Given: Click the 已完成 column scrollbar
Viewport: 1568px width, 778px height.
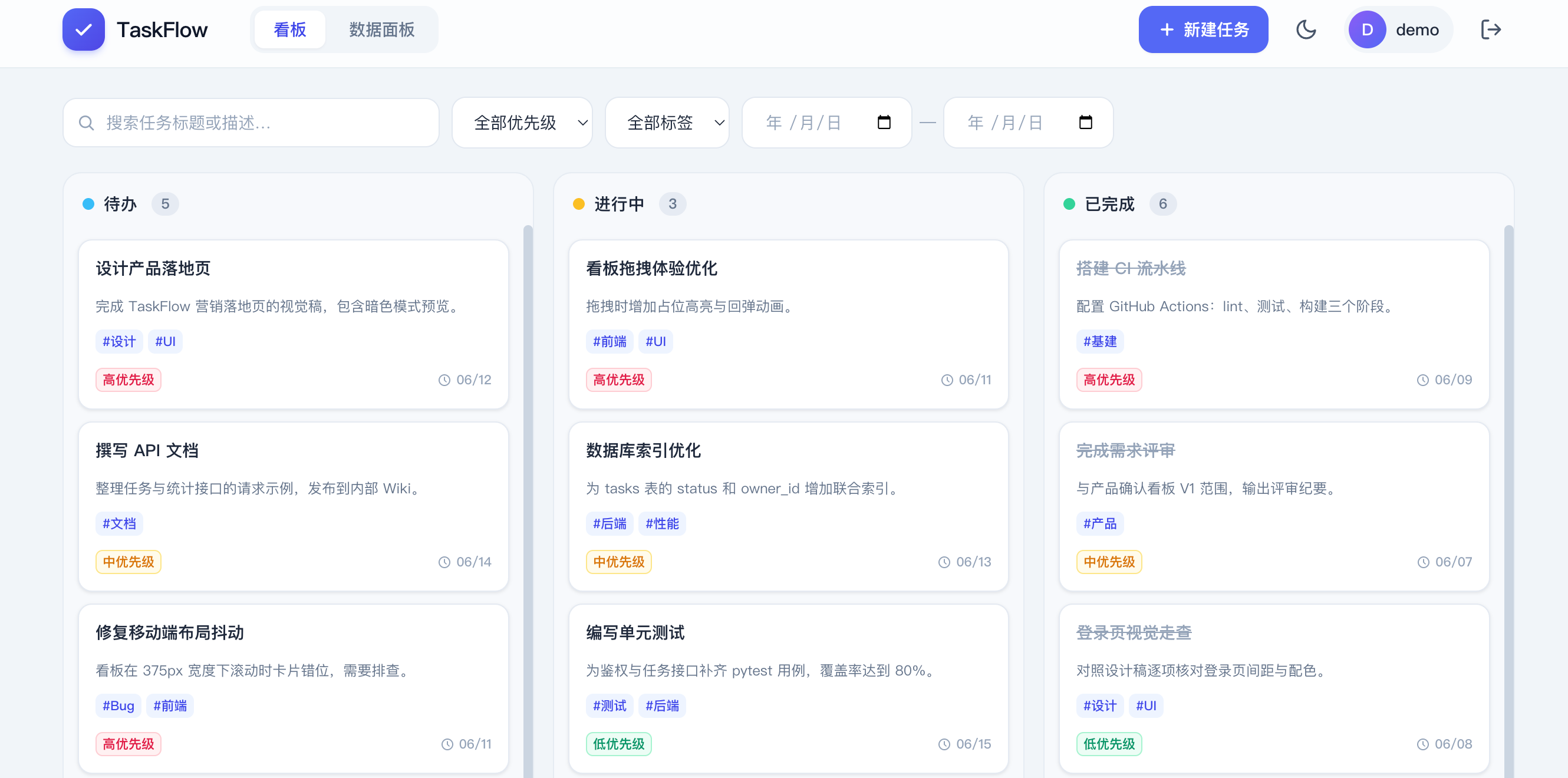Looking at the screenshot, I should (1508, 502).
